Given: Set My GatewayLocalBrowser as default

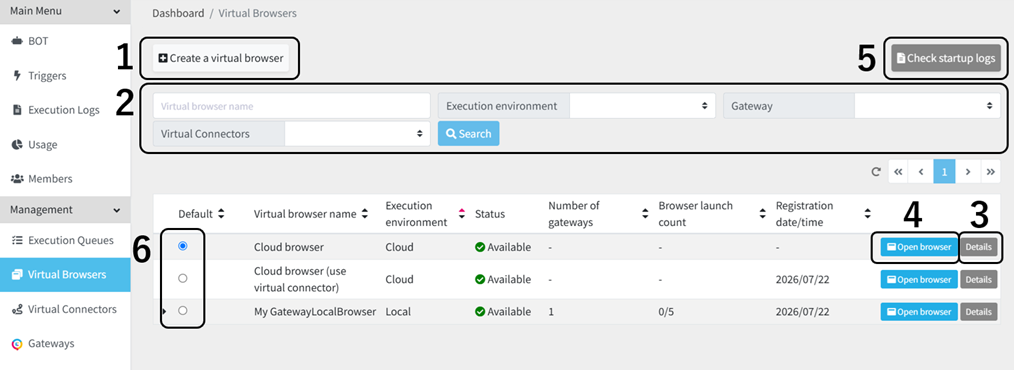Looking at the screenshot, I should pyautogui.click(x=182, y=310).
